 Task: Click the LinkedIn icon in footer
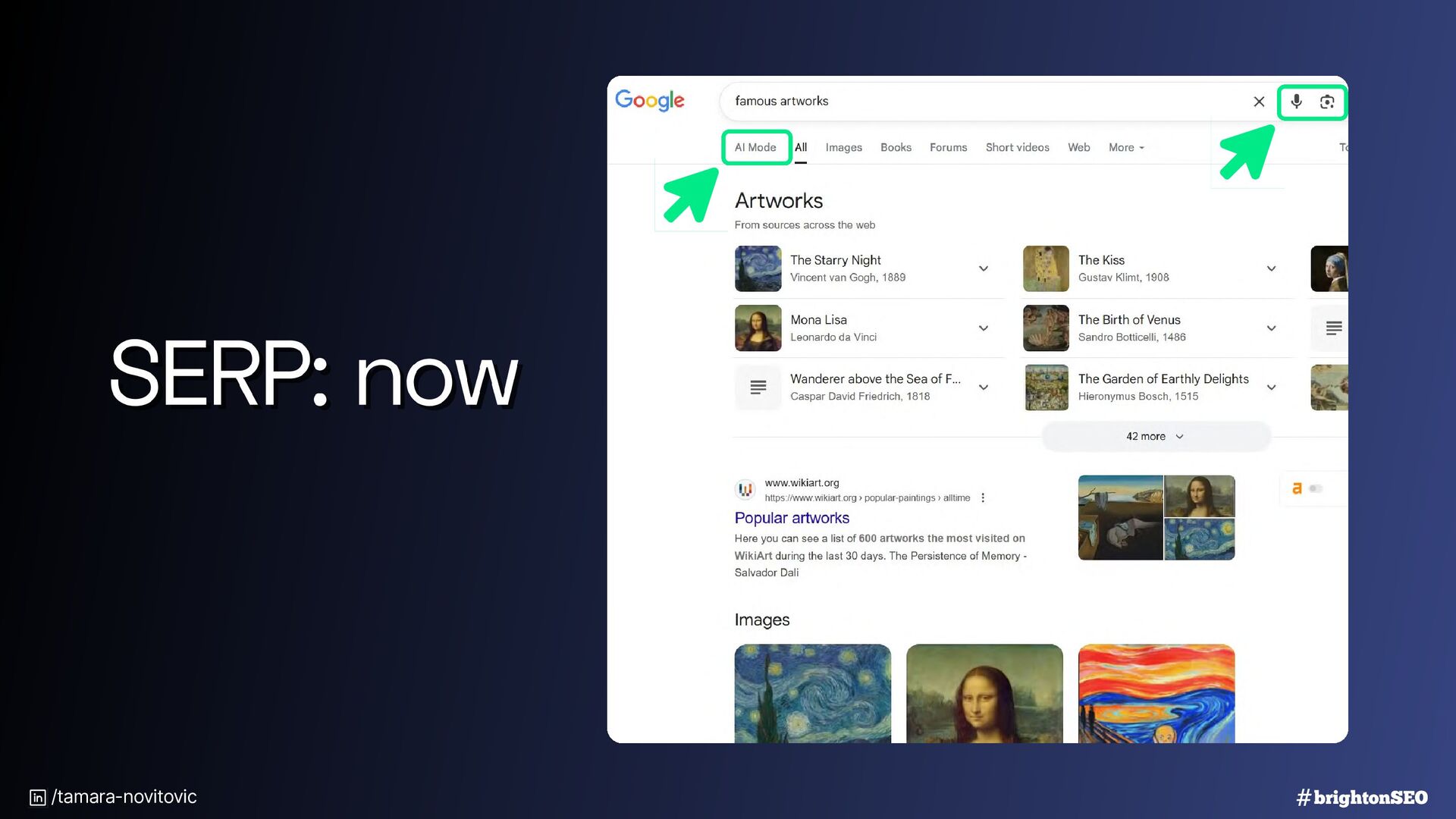click(37, 797)
